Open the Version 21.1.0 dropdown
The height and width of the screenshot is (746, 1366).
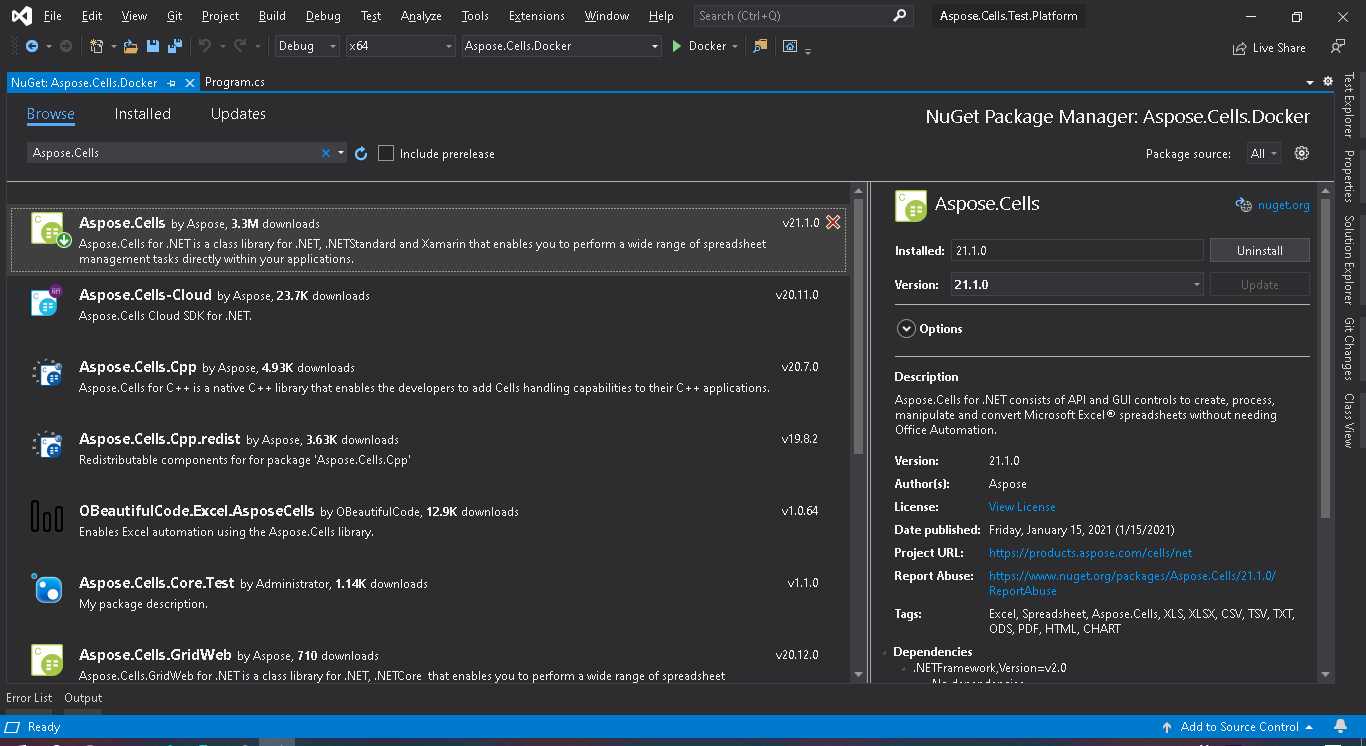(x=1076, y=285)
